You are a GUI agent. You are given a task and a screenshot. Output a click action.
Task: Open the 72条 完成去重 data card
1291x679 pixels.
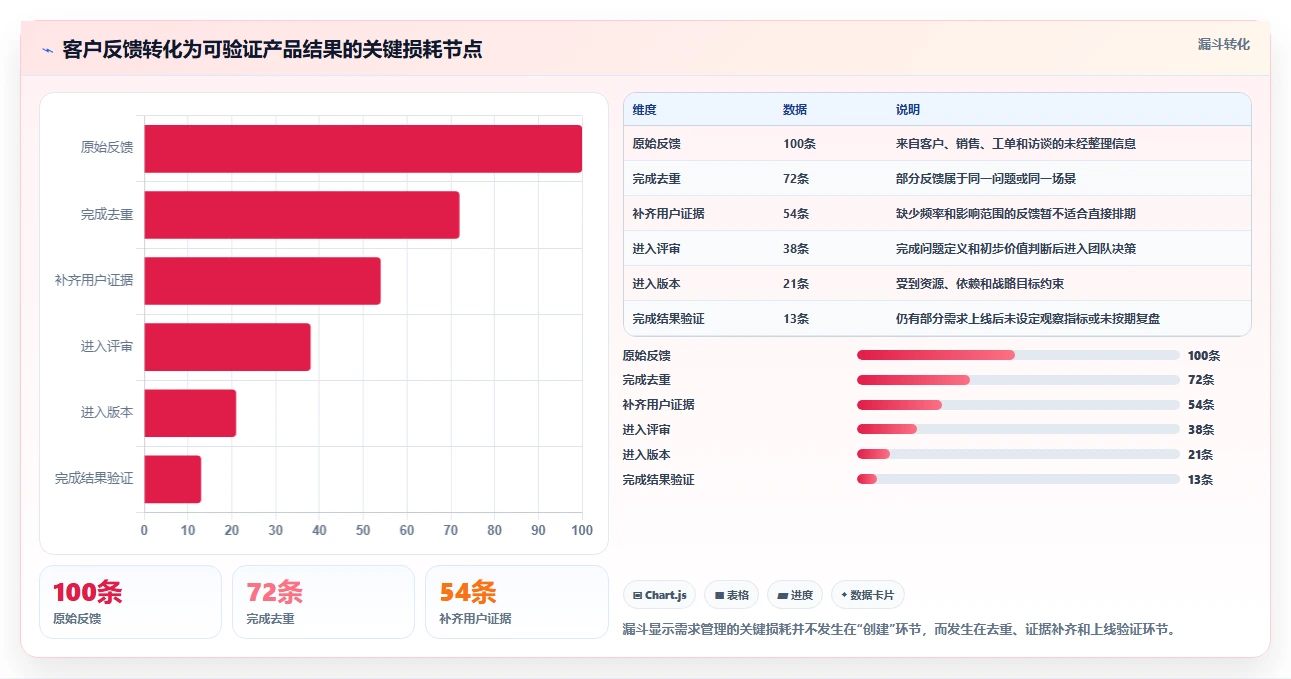coord(323,602)
